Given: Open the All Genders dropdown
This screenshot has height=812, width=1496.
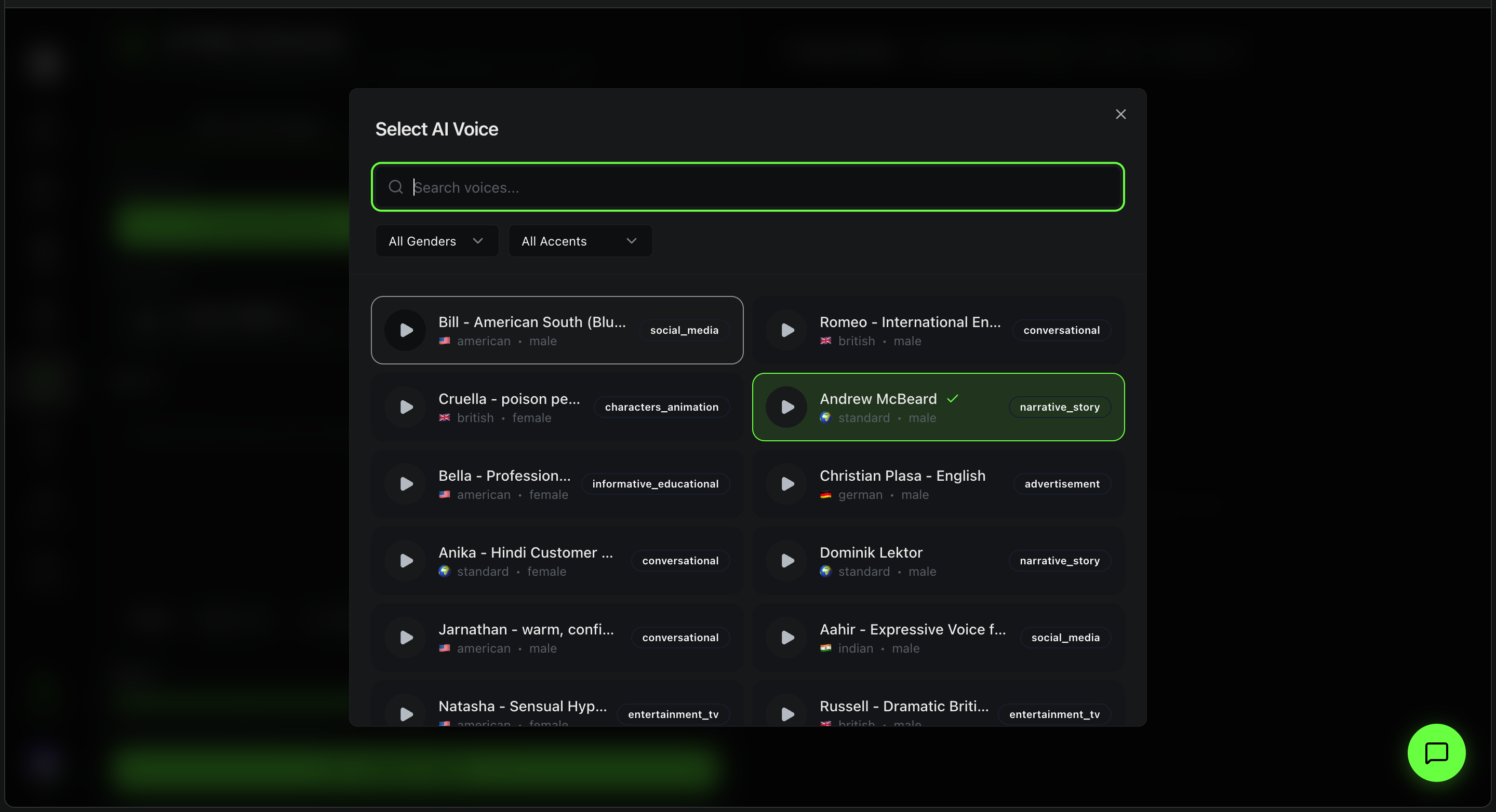Looking at the screenshot, I should coord(436,240).
